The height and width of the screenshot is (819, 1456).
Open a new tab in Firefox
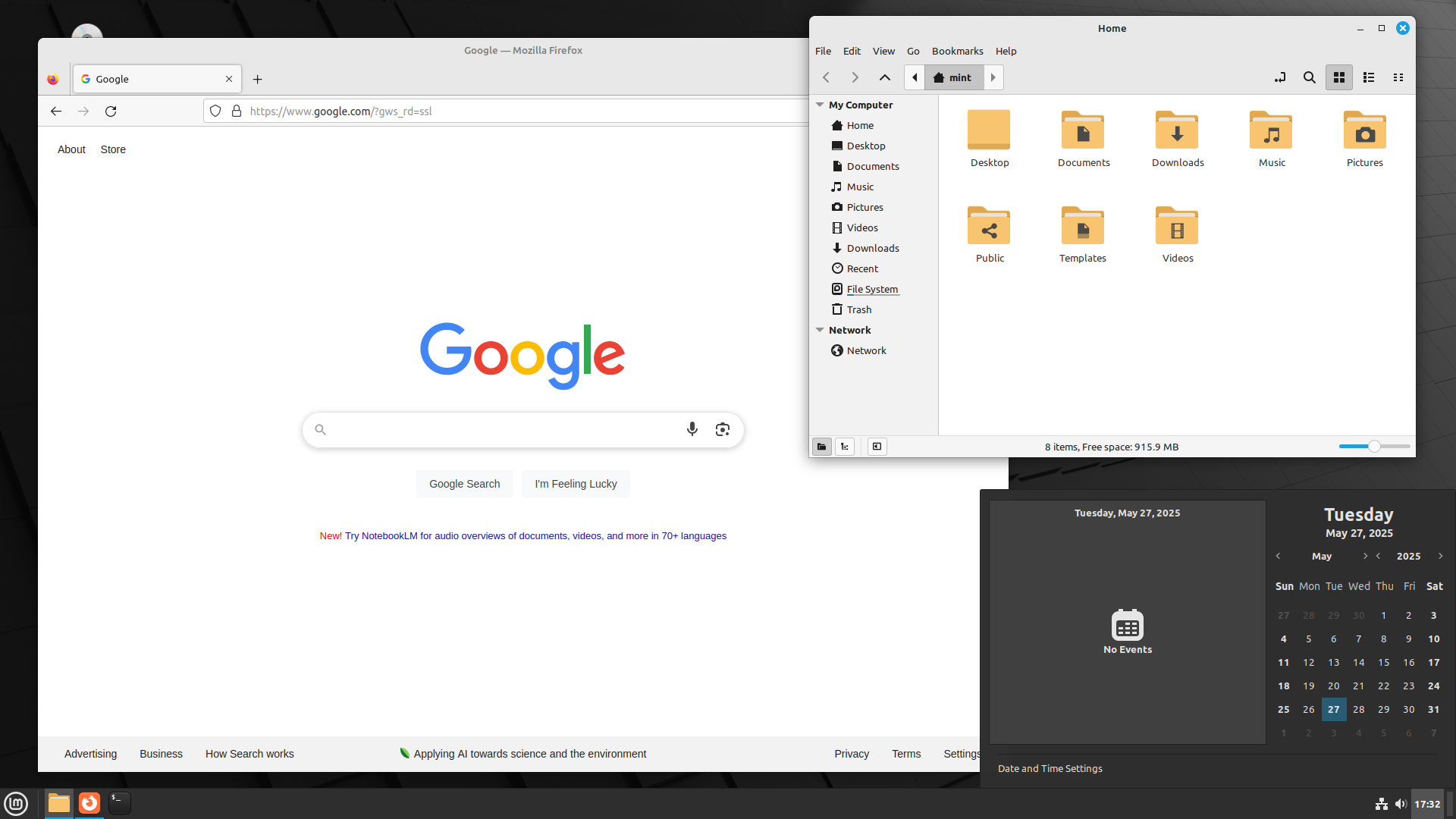[x=258, y=79]
